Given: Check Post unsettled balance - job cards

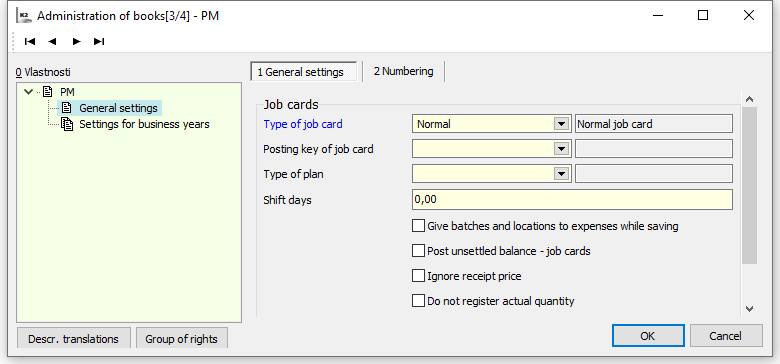Looking at the screenshot, I should [x=418, y=251].
